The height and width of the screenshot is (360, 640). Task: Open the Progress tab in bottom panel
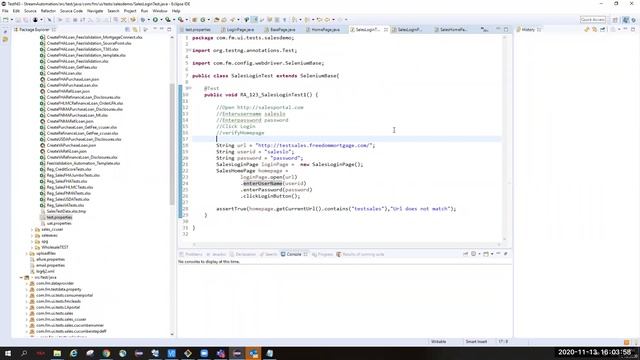[322, 254]
